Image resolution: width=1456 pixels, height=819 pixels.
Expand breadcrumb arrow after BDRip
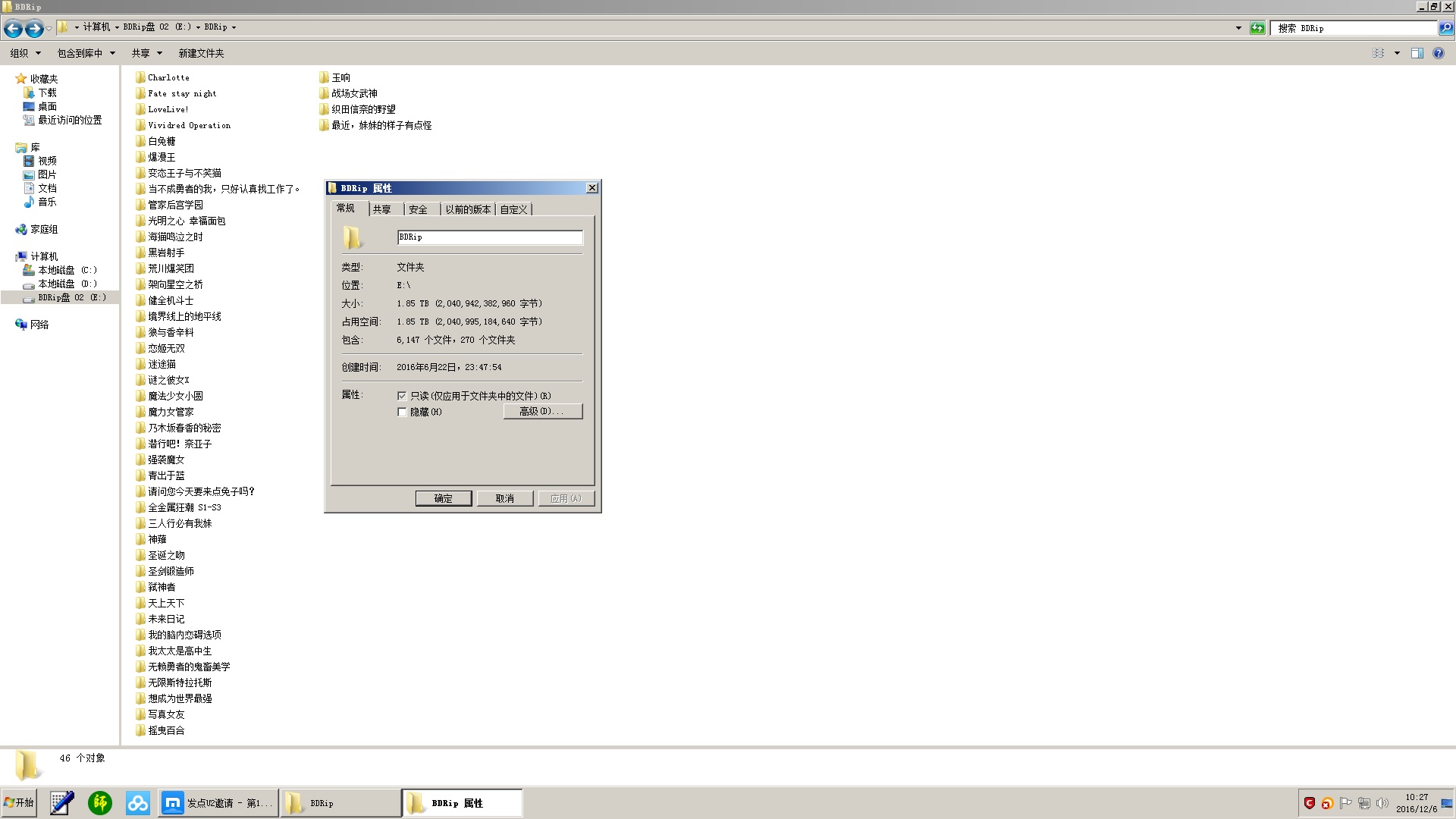234,27
